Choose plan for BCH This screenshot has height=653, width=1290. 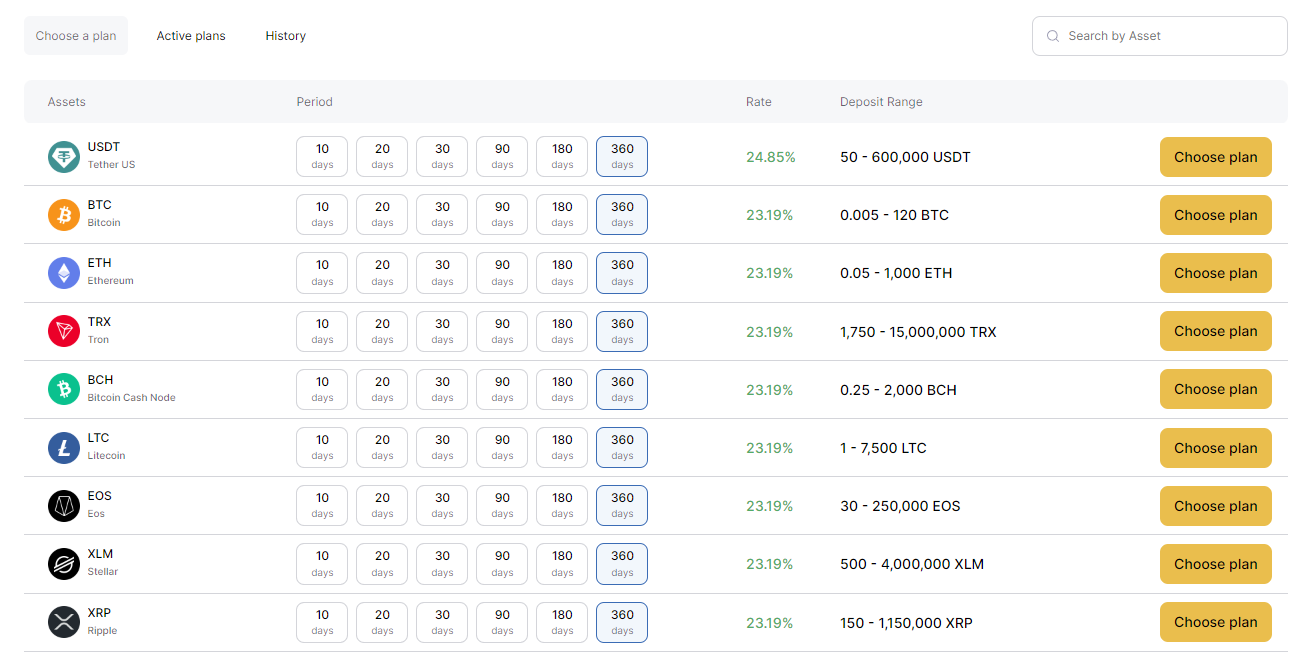coord(1216,389)
